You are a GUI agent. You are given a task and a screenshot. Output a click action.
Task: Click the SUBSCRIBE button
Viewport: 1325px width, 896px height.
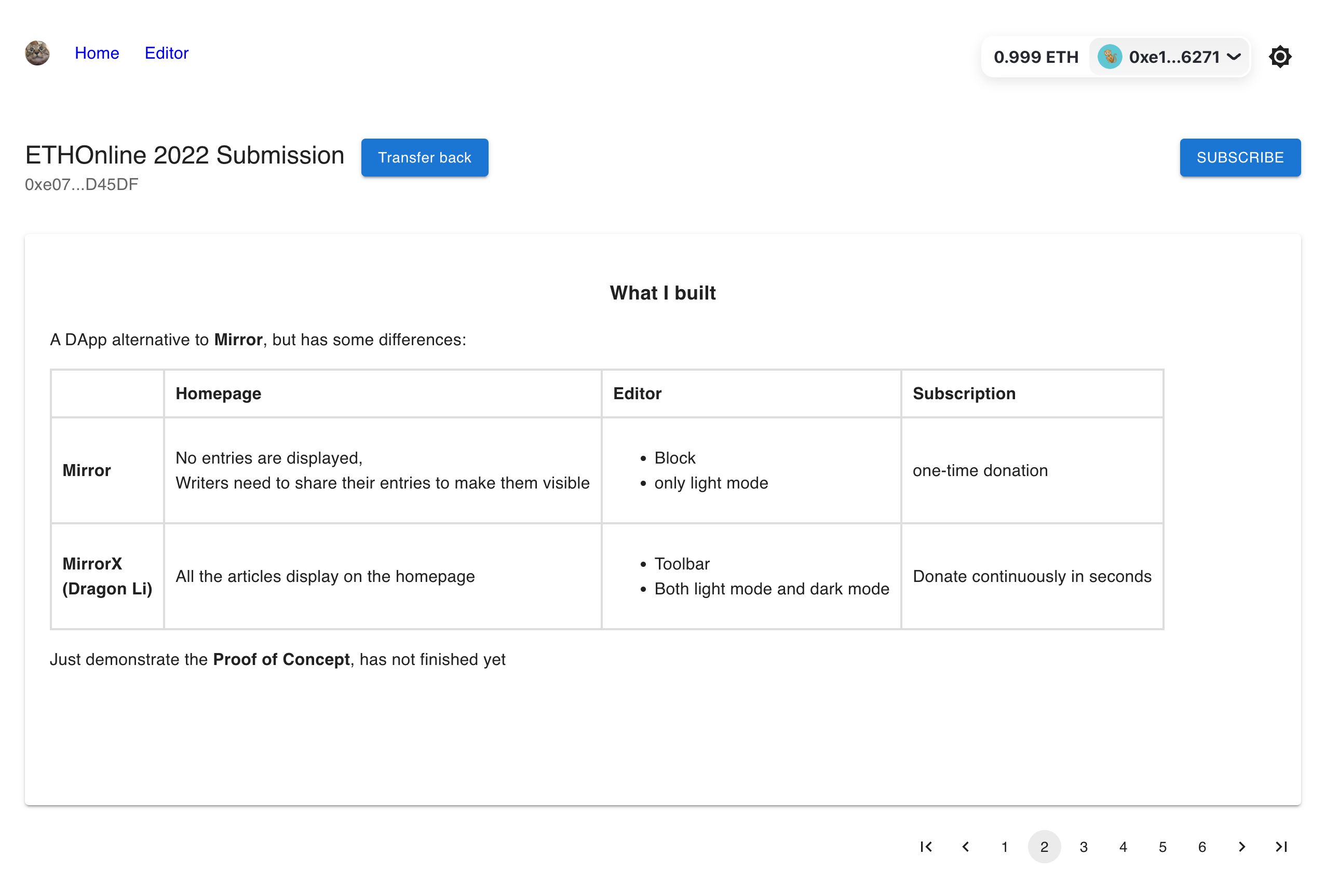(x=1240, y=157)
